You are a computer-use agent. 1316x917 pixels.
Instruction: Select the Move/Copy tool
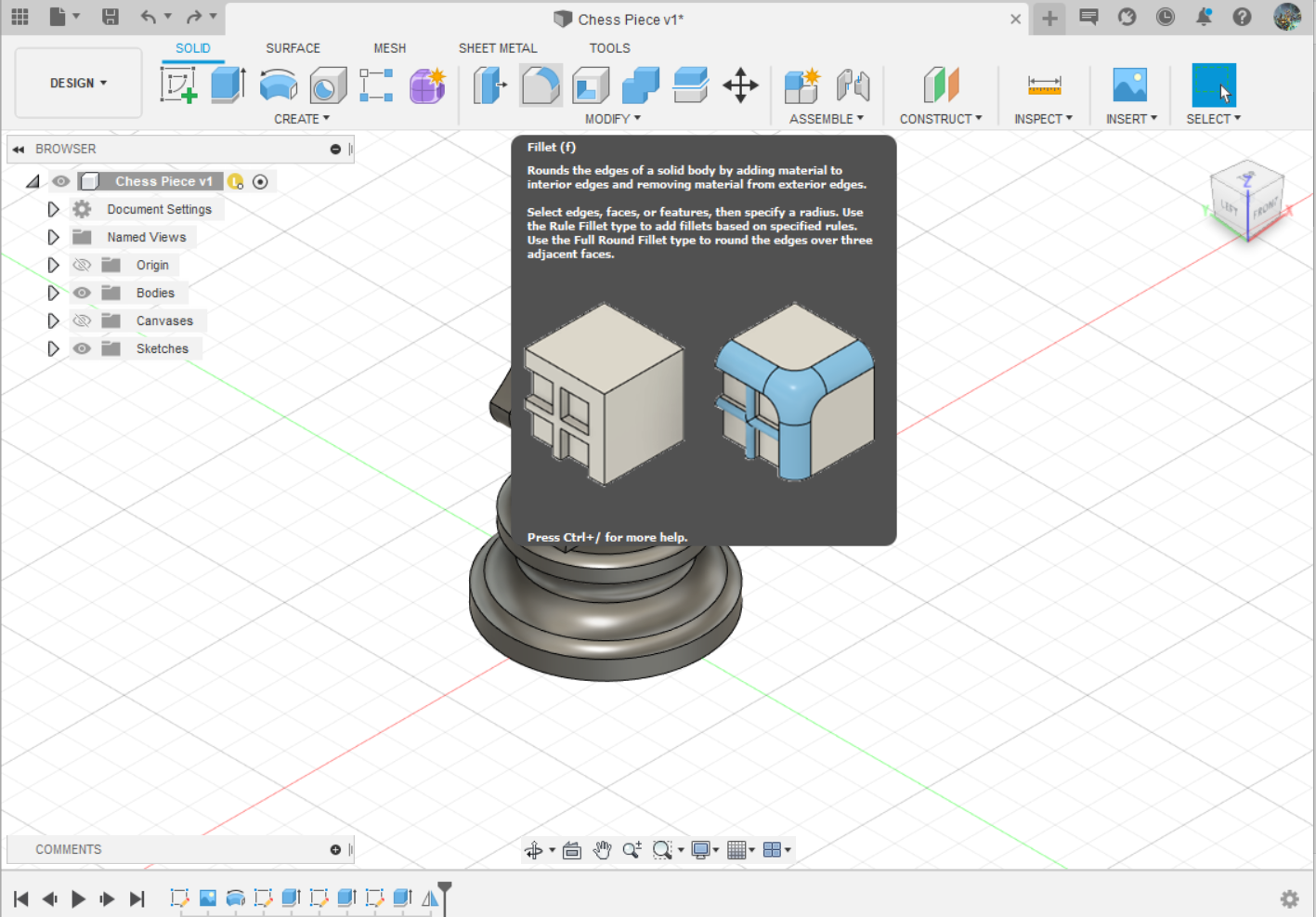[x=740, y=85]
